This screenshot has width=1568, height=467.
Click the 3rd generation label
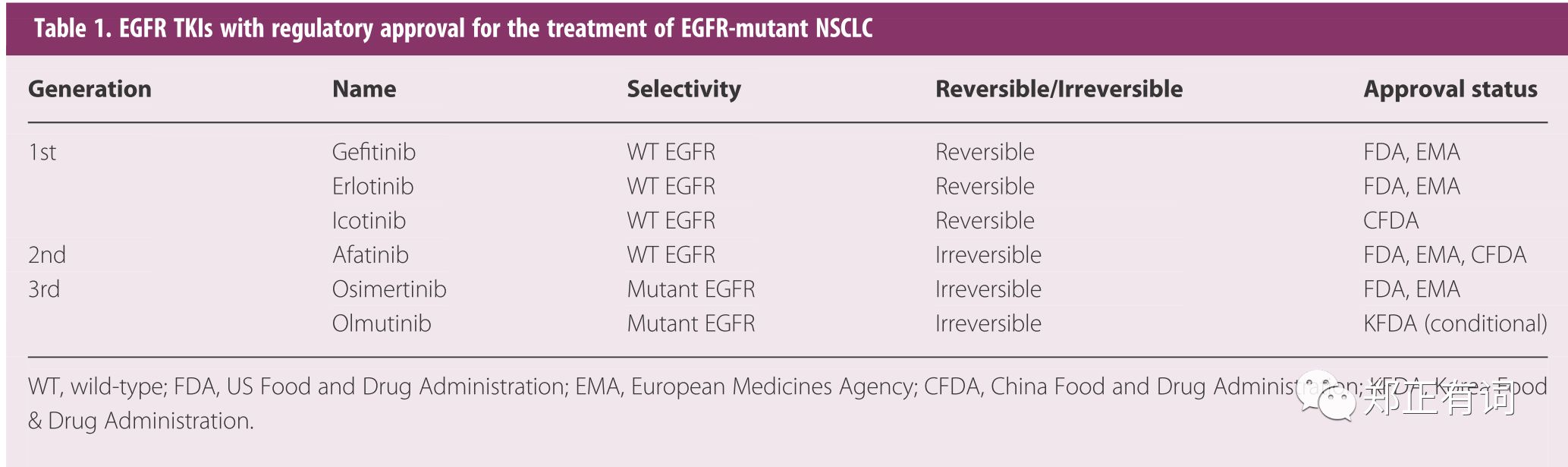click(44, 289)
